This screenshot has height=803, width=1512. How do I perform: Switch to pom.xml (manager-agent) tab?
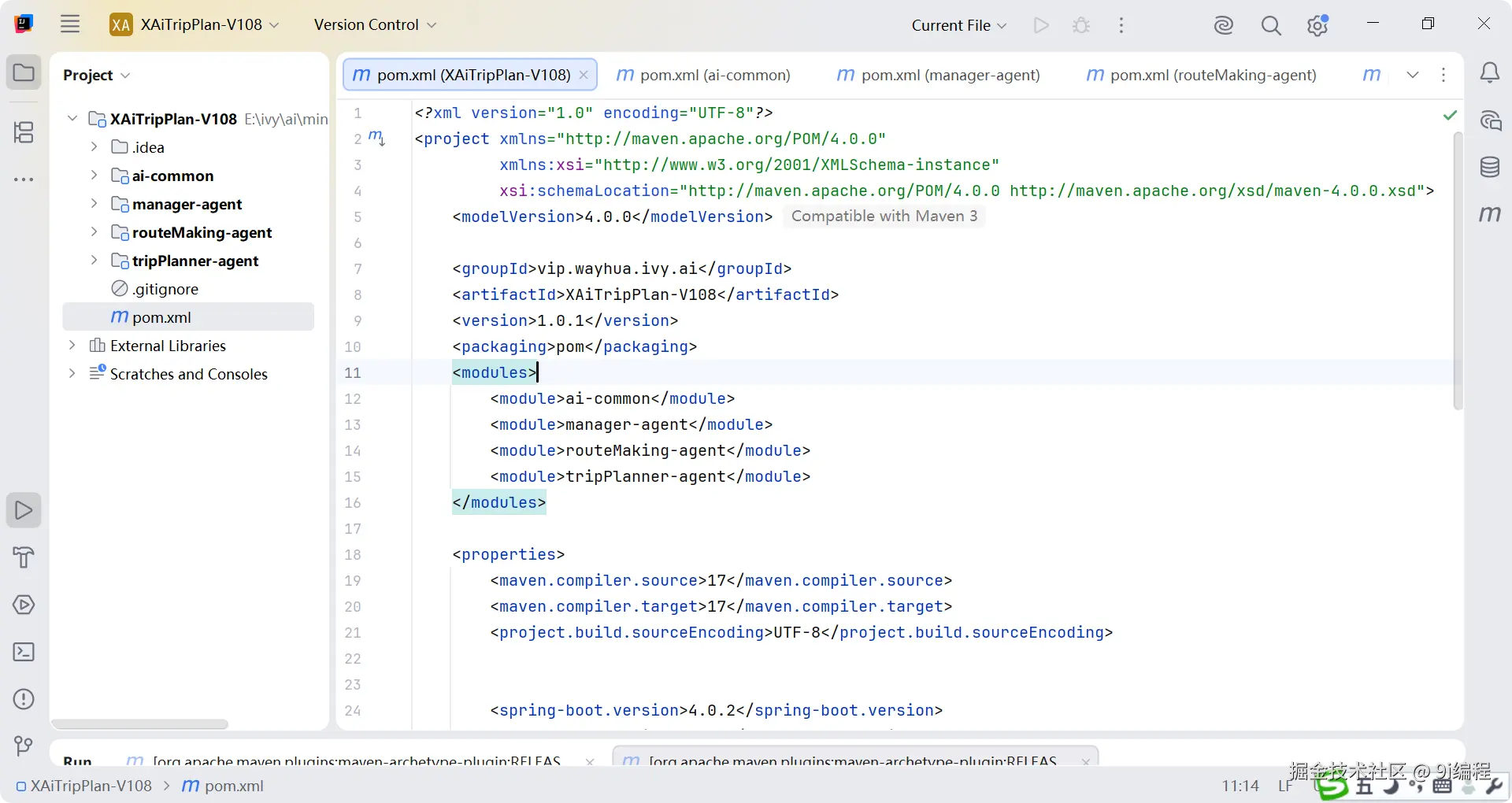click(938, 75)
